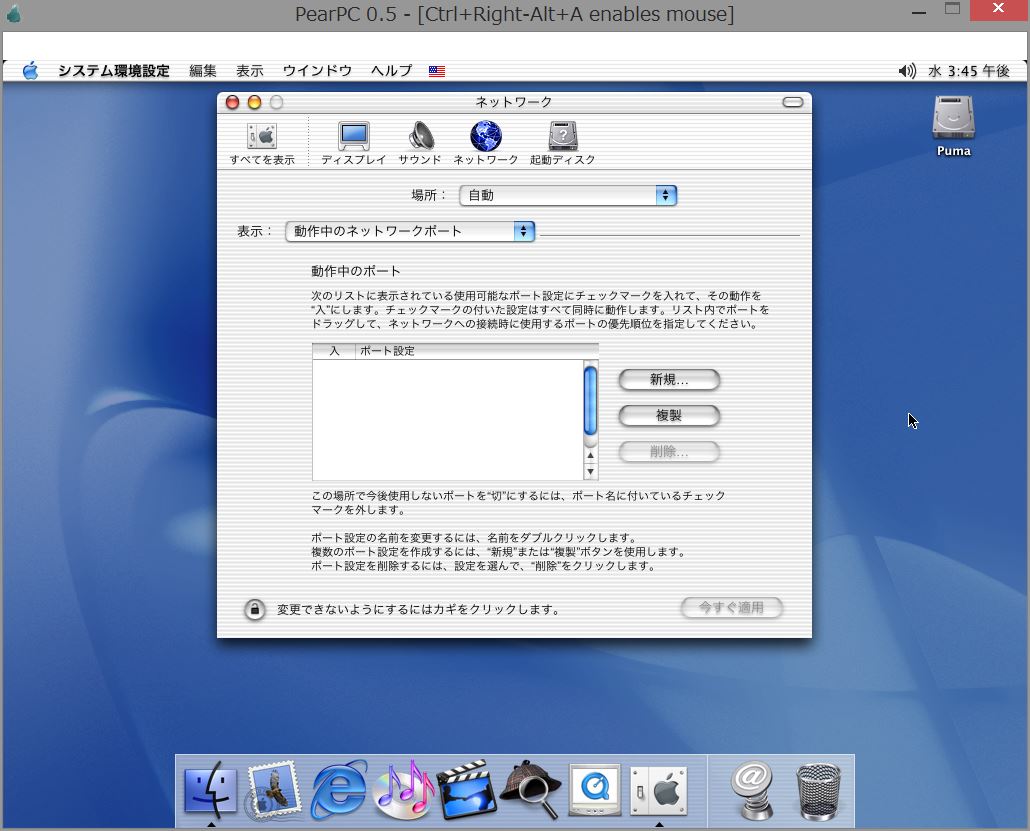Viewport: 1030px width, 831px height.
Task: Click the padlock icon to prevent changes
Action: [x=255, y=609]
